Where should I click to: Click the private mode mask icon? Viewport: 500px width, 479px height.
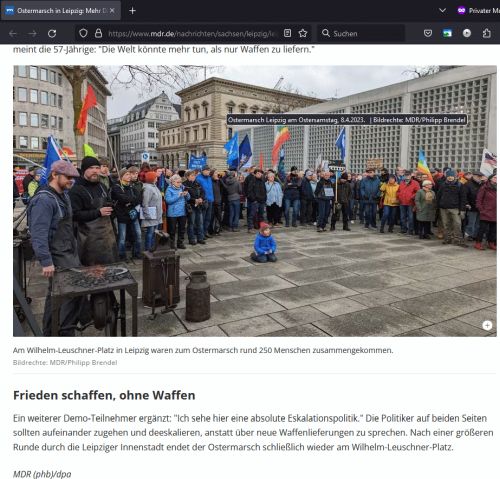[461, 11]
